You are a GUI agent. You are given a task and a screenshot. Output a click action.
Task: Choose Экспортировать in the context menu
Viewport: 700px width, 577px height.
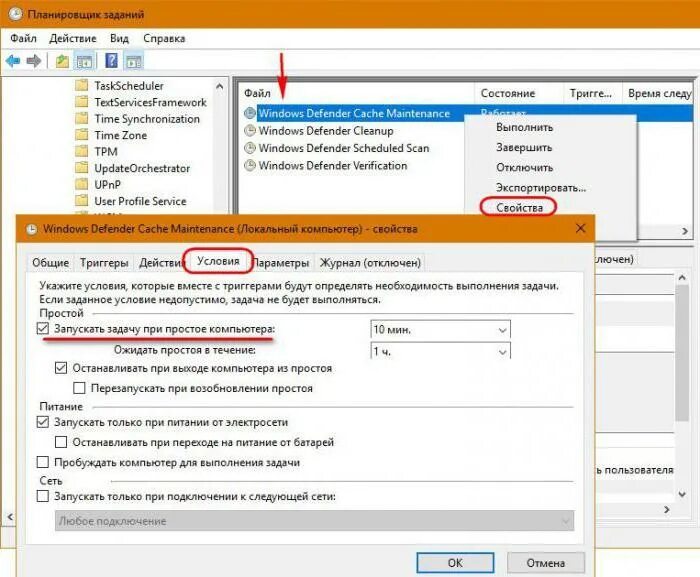(541, 188)
